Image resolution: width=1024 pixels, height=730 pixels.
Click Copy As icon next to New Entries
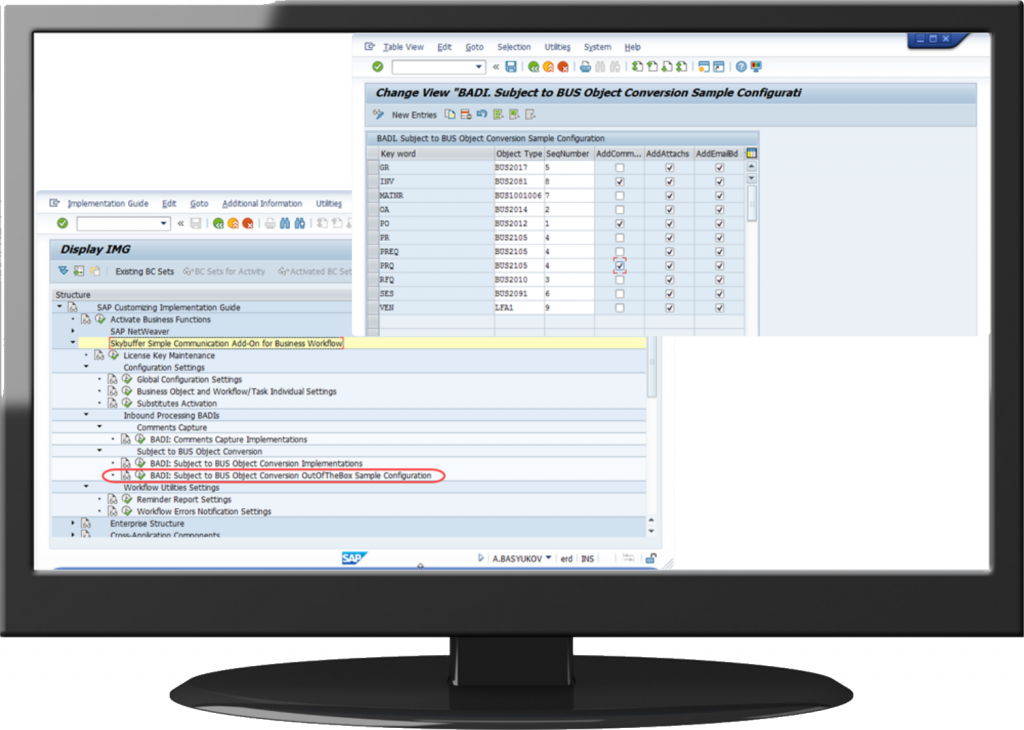(450, 114)
